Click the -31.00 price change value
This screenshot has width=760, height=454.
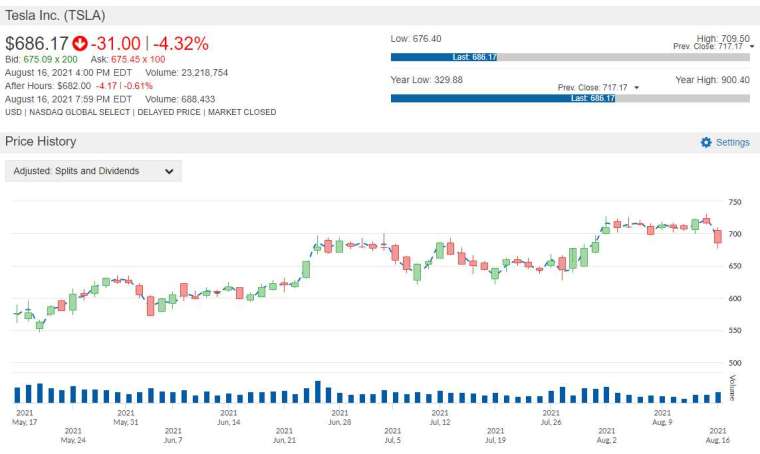[116, 44]
